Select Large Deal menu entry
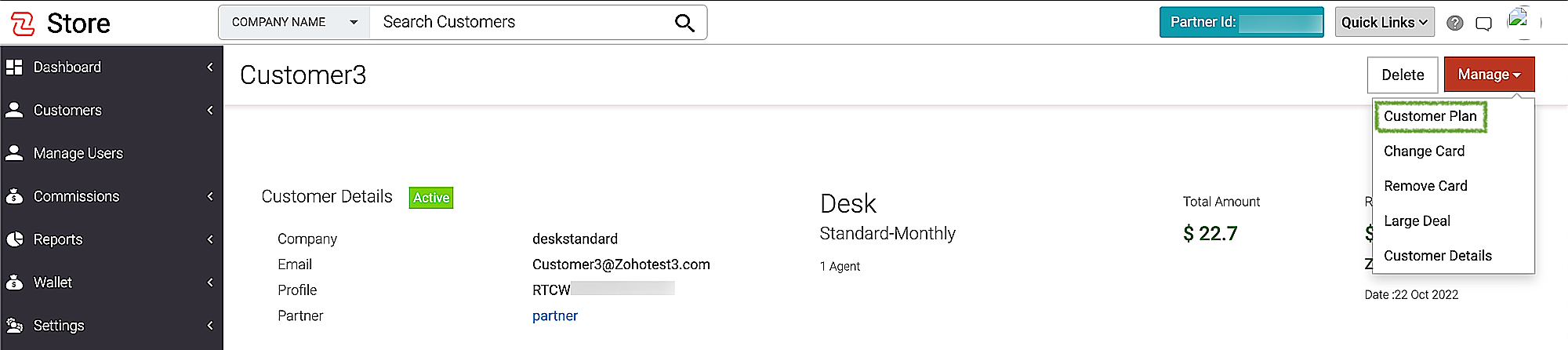Screen dimensions: 1568x350 1417,221
